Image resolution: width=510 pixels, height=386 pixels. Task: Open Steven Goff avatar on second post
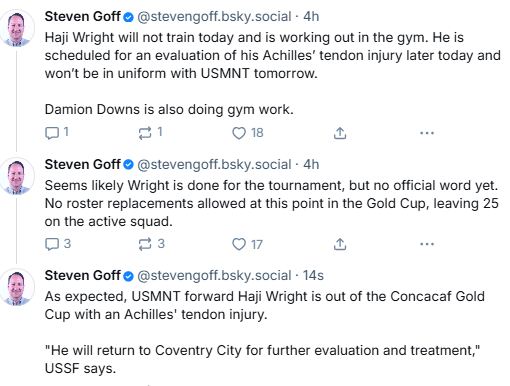coord(17,176)
